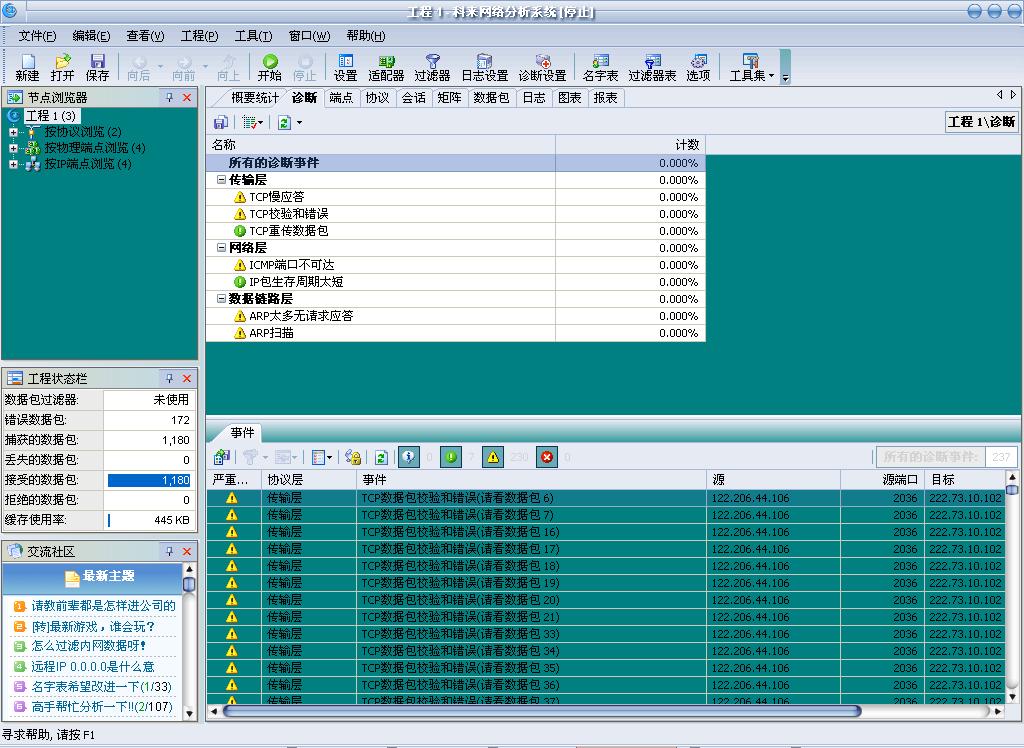
Task: Click the 新建 (New) project icon
Action: point(28,67)
